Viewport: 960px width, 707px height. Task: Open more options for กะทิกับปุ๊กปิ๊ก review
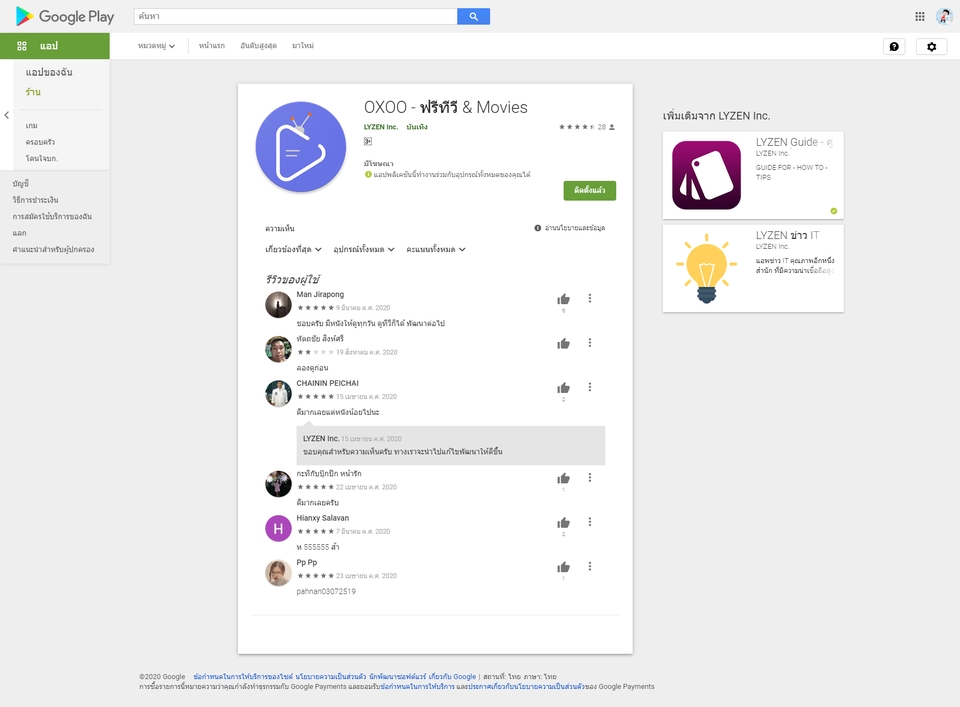(590, 477)
